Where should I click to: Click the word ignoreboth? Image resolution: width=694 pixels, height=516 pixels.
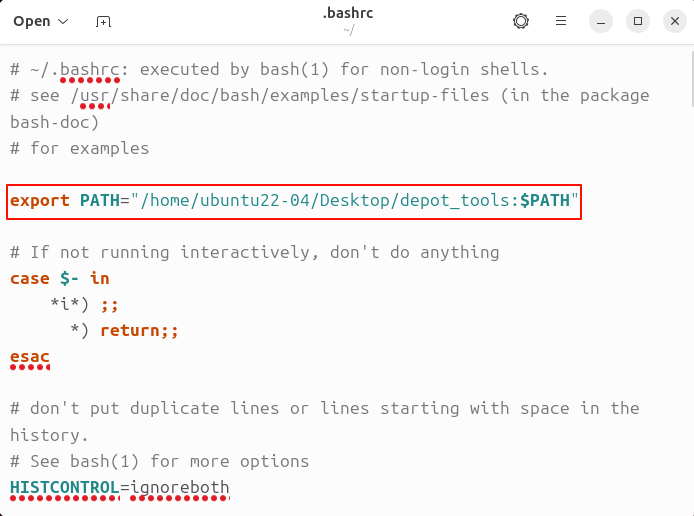(180, 487)
